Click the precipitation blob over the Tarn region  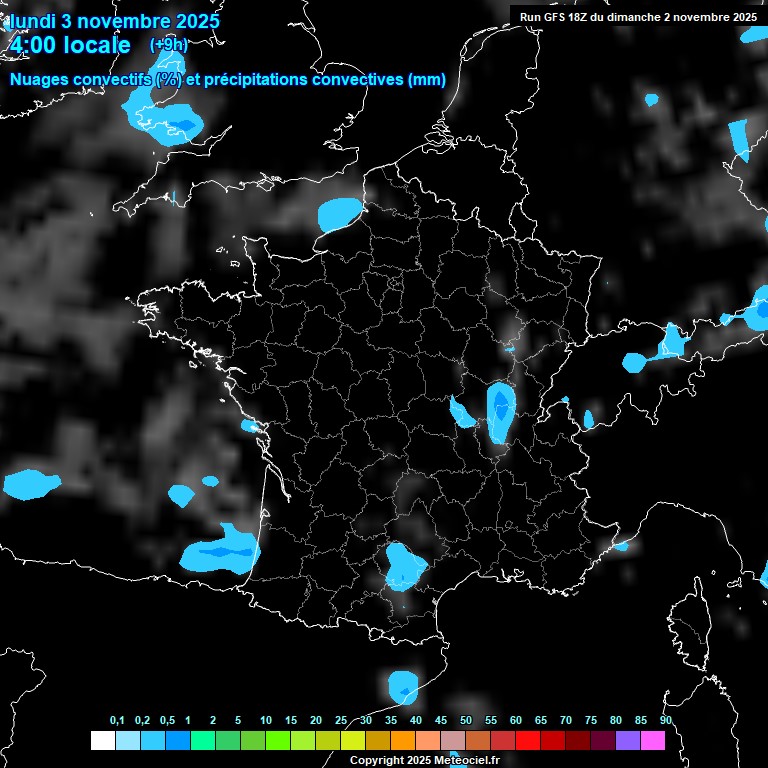405,567
